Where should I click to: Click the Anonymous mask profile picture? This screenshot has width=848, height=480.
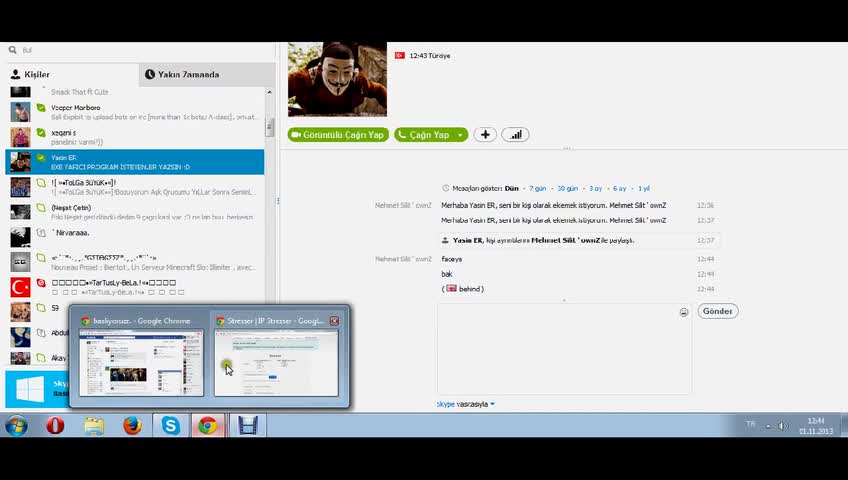coord(337,79)
